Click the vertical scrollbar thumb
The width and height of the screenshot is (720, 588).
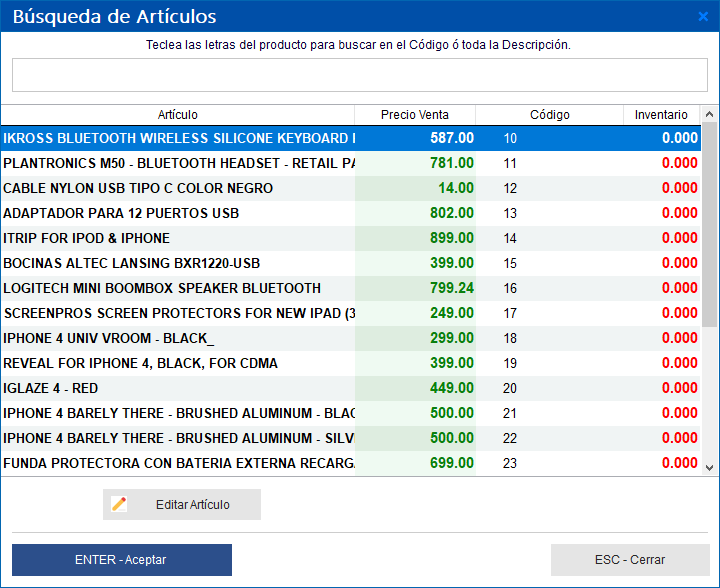click(709, 224)
